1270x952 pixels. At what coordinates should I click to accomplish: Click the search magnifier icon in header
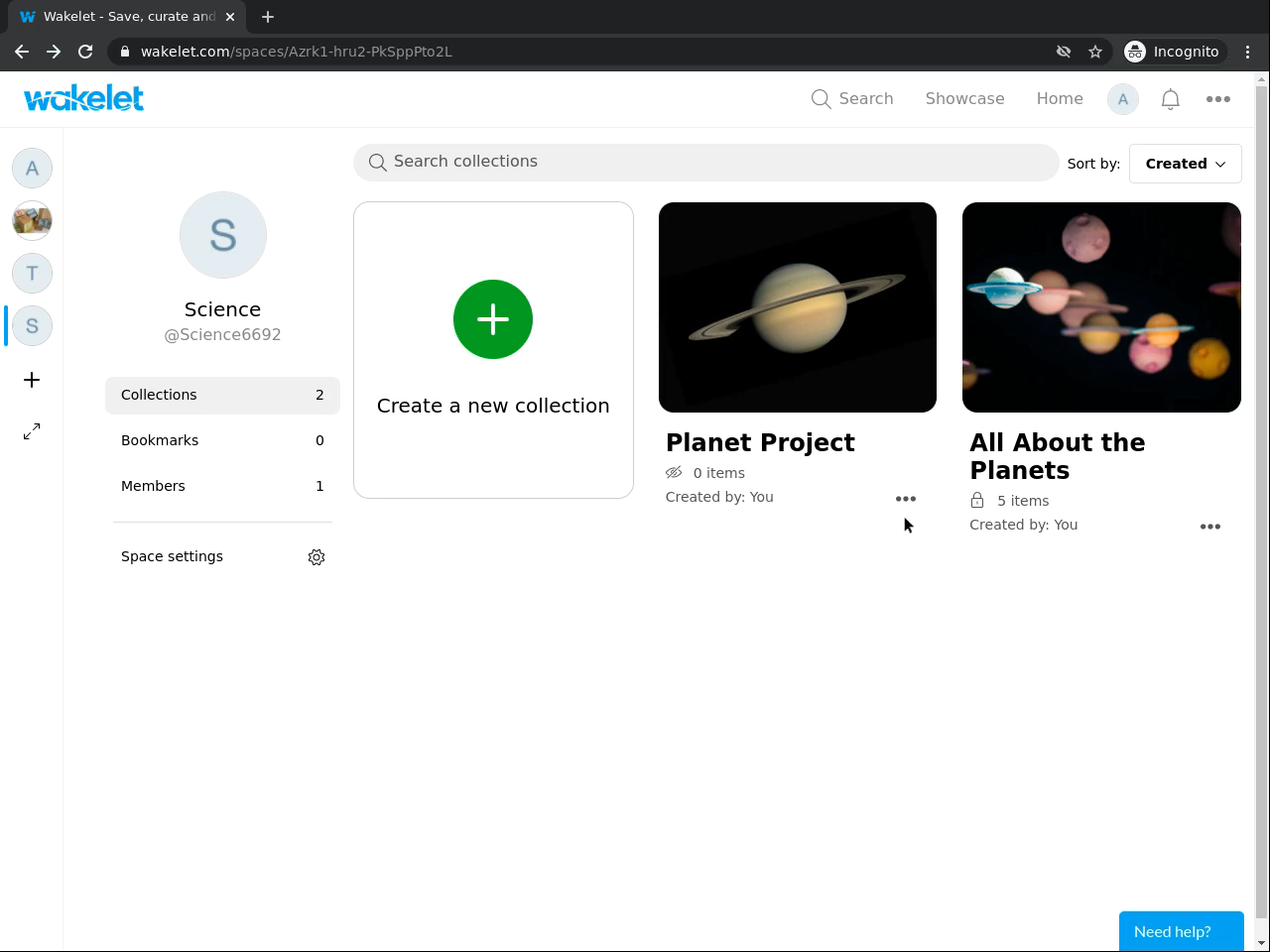point(821,99)
